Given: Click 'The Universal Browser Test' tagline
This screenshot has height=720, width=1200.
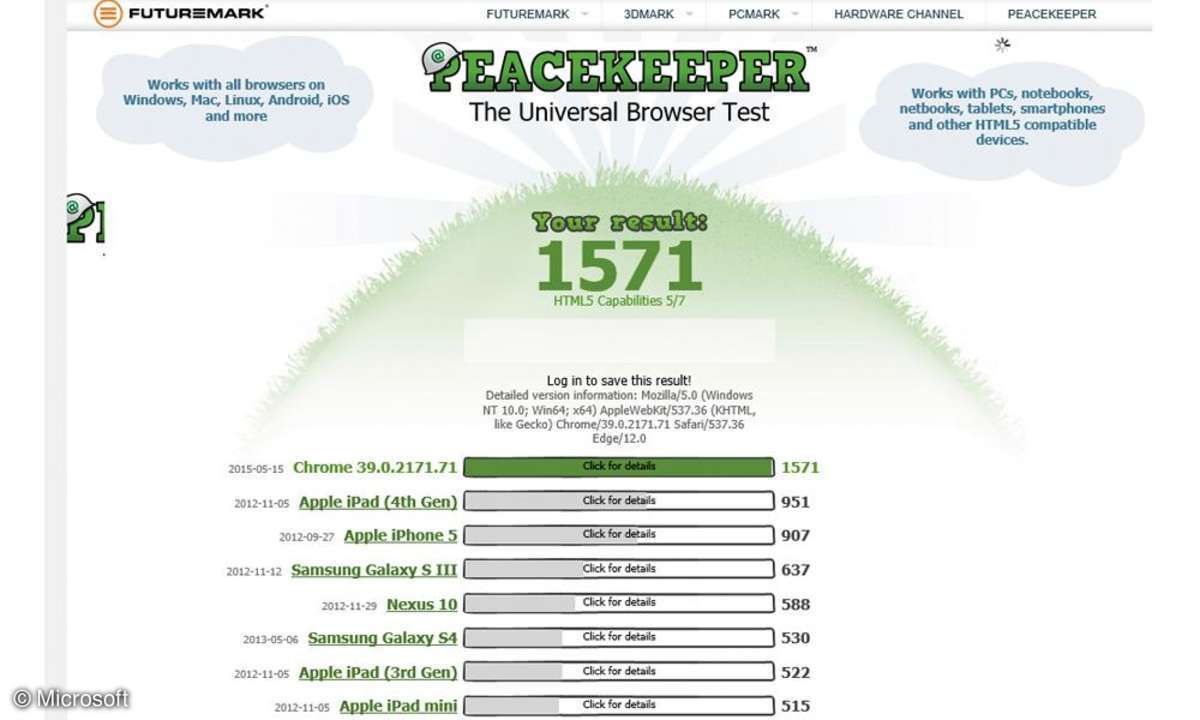Looking at the screenshot, I should (x=620, y=112).
